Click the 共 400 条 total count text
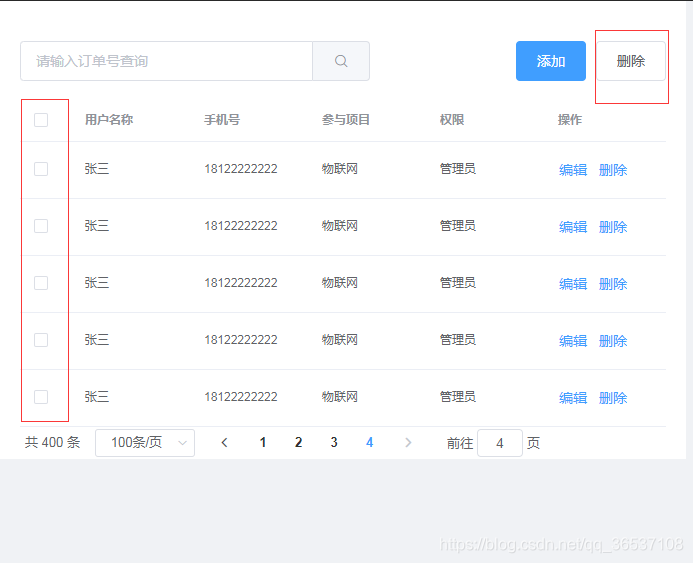This screenshot has height=563, width=693. (x=52, y=442)
